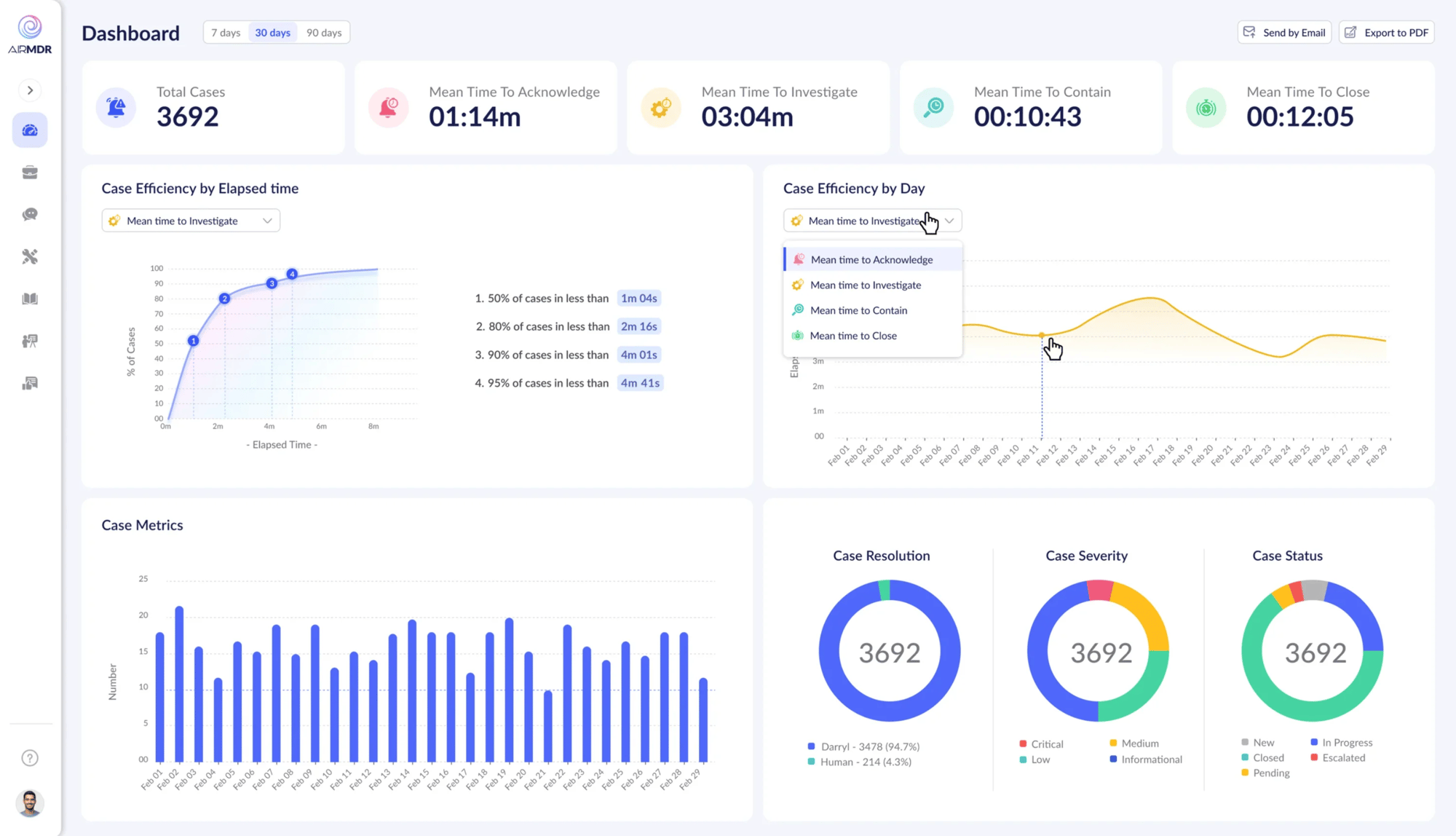Open the Dashboard gauge icon in sidebar
Viewport: 1456px width, 836px height.
[x=30, y=130]
